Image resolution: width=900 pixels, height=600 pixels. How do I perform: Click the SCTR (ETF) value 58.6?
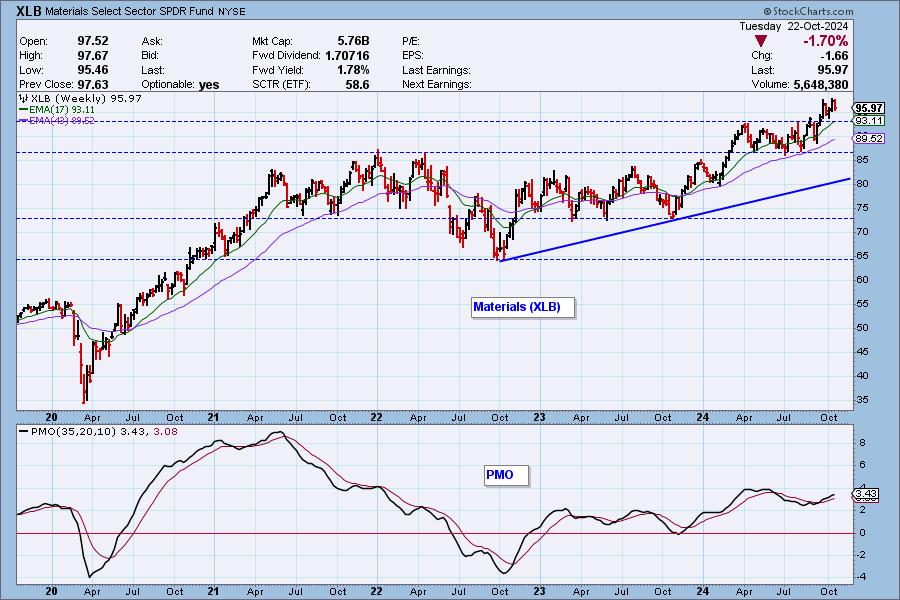click(358, 84)
